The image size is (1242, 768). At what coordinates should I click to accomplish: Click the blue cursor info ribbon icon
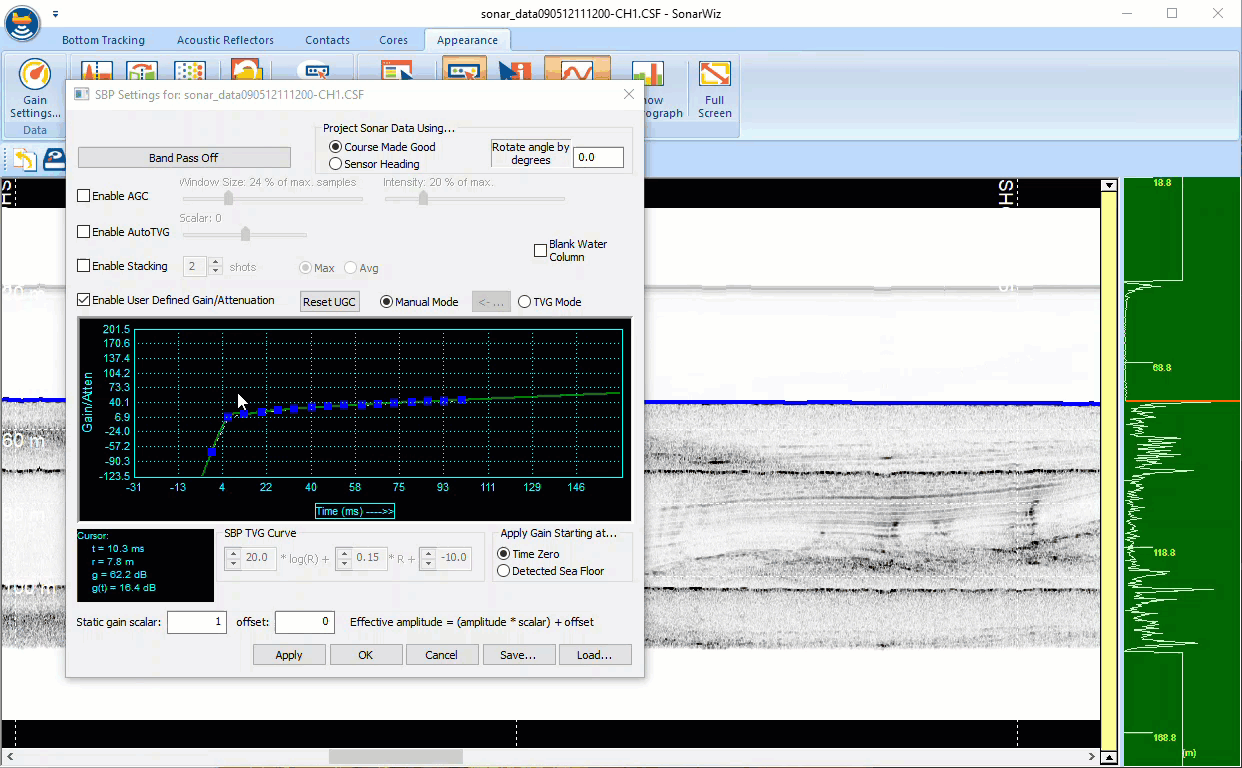[x=516, y=71]
